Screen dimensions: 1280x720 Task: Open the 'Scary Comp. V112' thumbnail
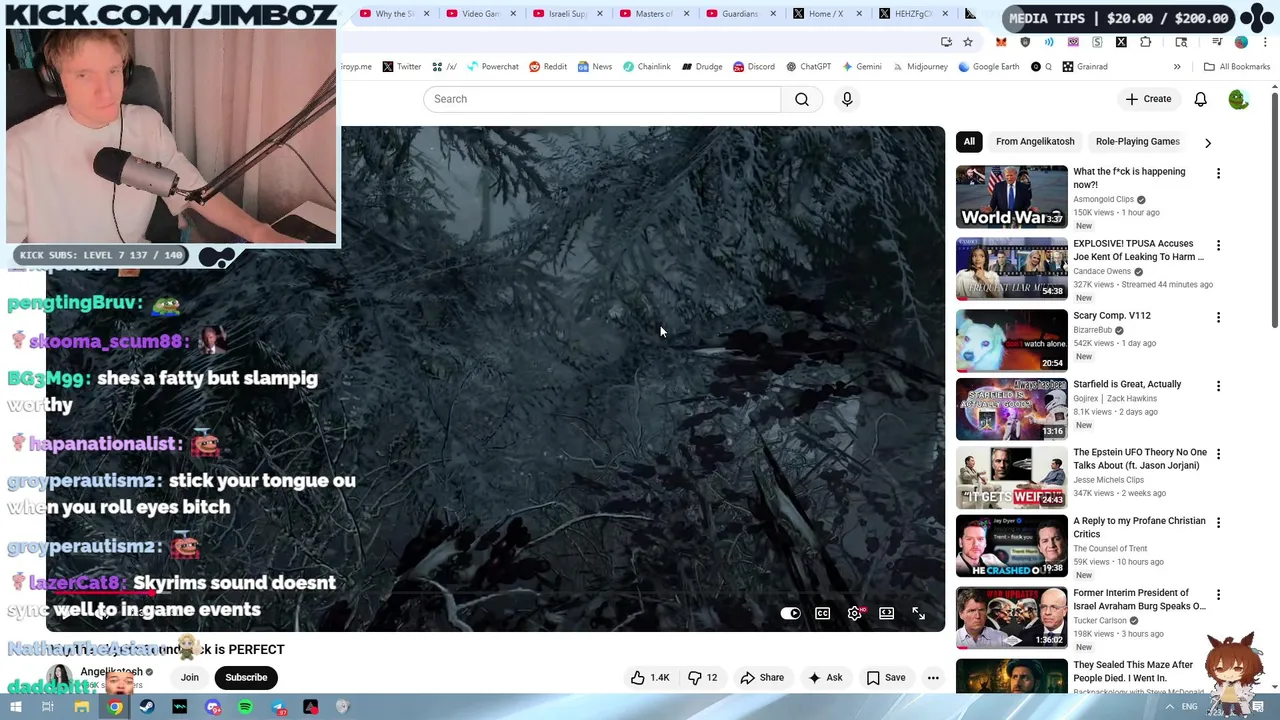click(x=1011, y=340)
